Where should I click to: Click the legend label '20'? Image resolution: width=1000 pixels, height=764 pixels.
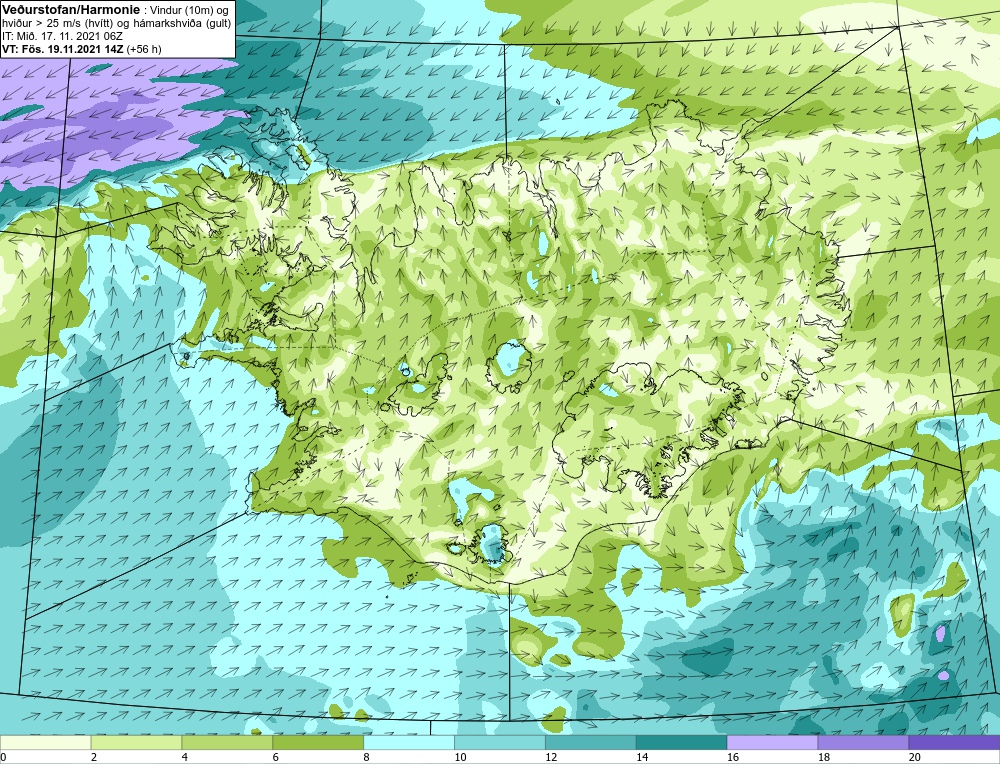pyautogui.click(x=915, y=757)
